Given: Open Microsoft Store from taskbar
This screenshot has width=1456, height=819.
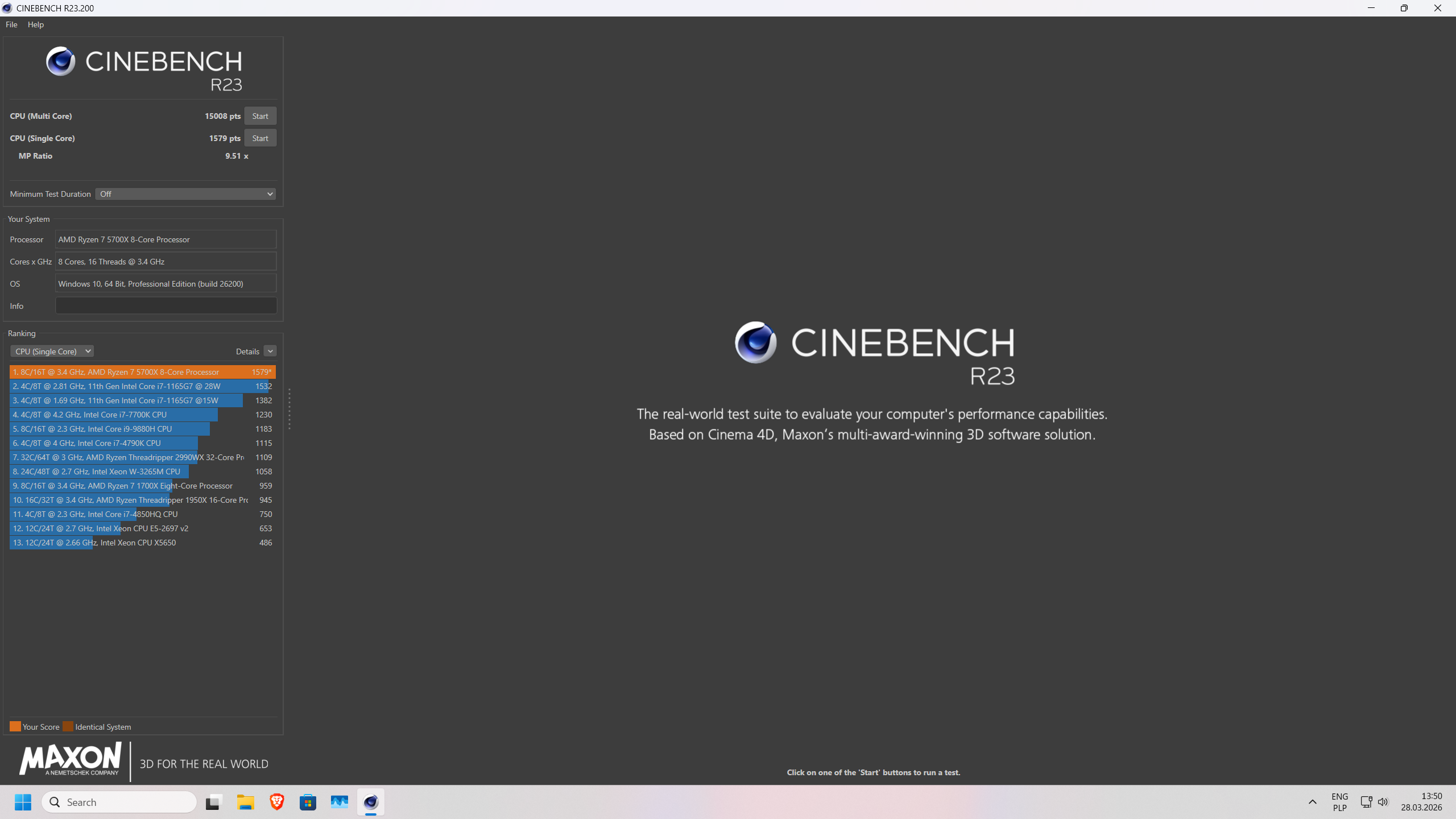Looking at the screenshot, I should 308,802.
